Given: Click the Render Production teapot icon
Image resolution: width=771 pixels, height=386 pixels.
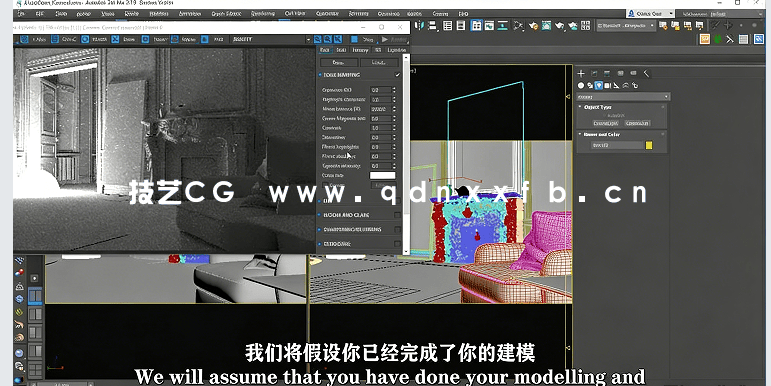Looking at the screenshot, I should (560, 26).
